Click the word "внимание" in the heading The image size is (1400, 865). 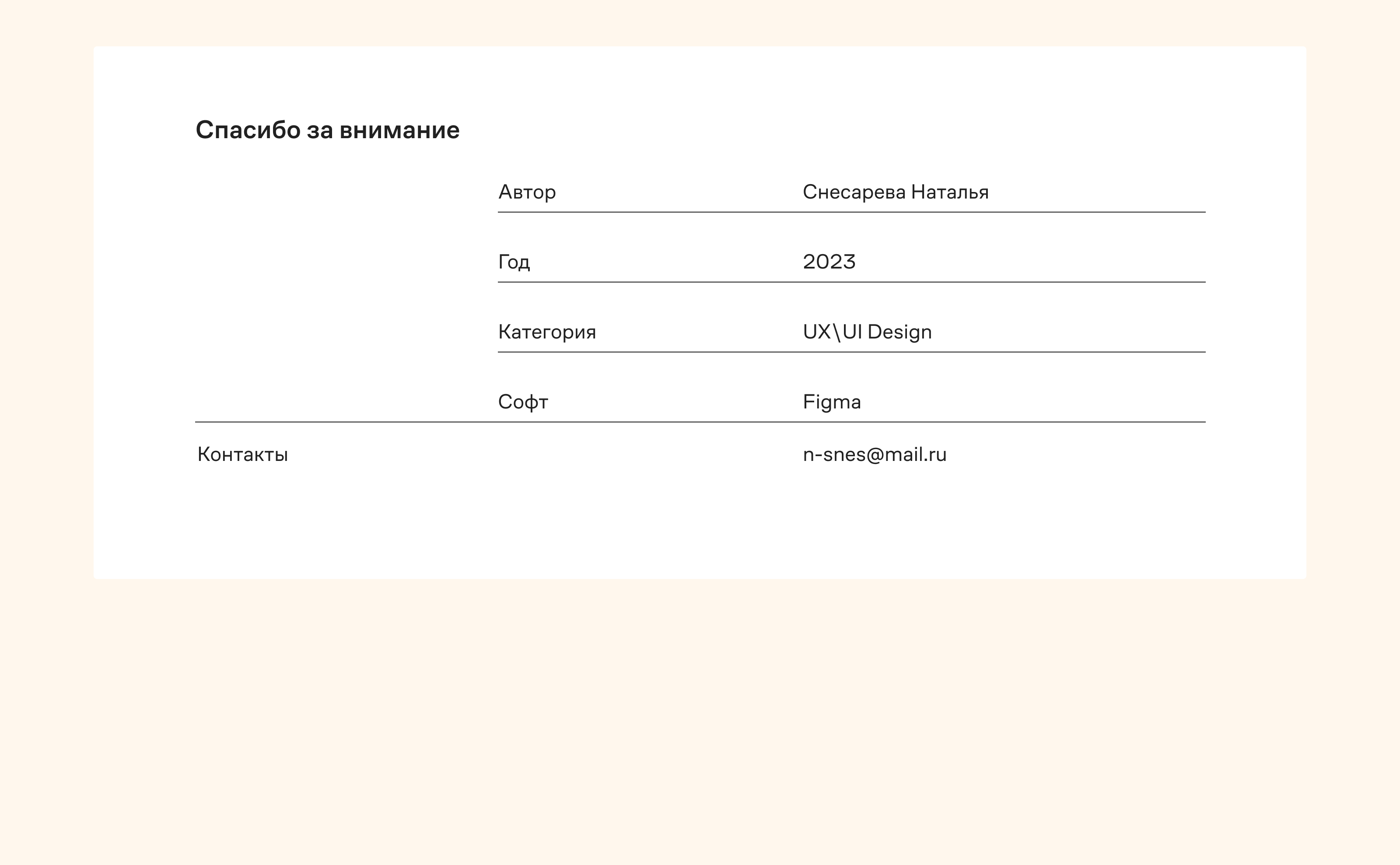coord(399,130)
